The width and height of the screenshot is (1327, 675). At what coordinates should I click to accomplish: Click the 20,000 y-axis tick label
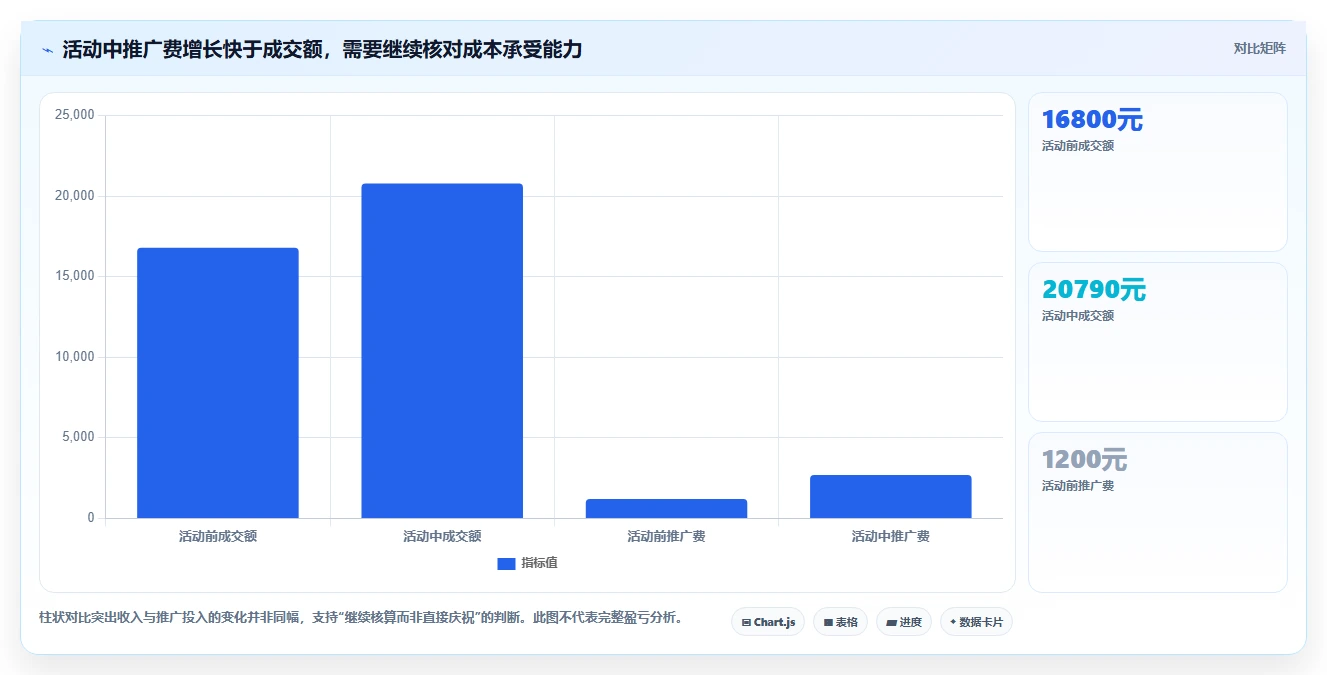[x=74, y=196]
